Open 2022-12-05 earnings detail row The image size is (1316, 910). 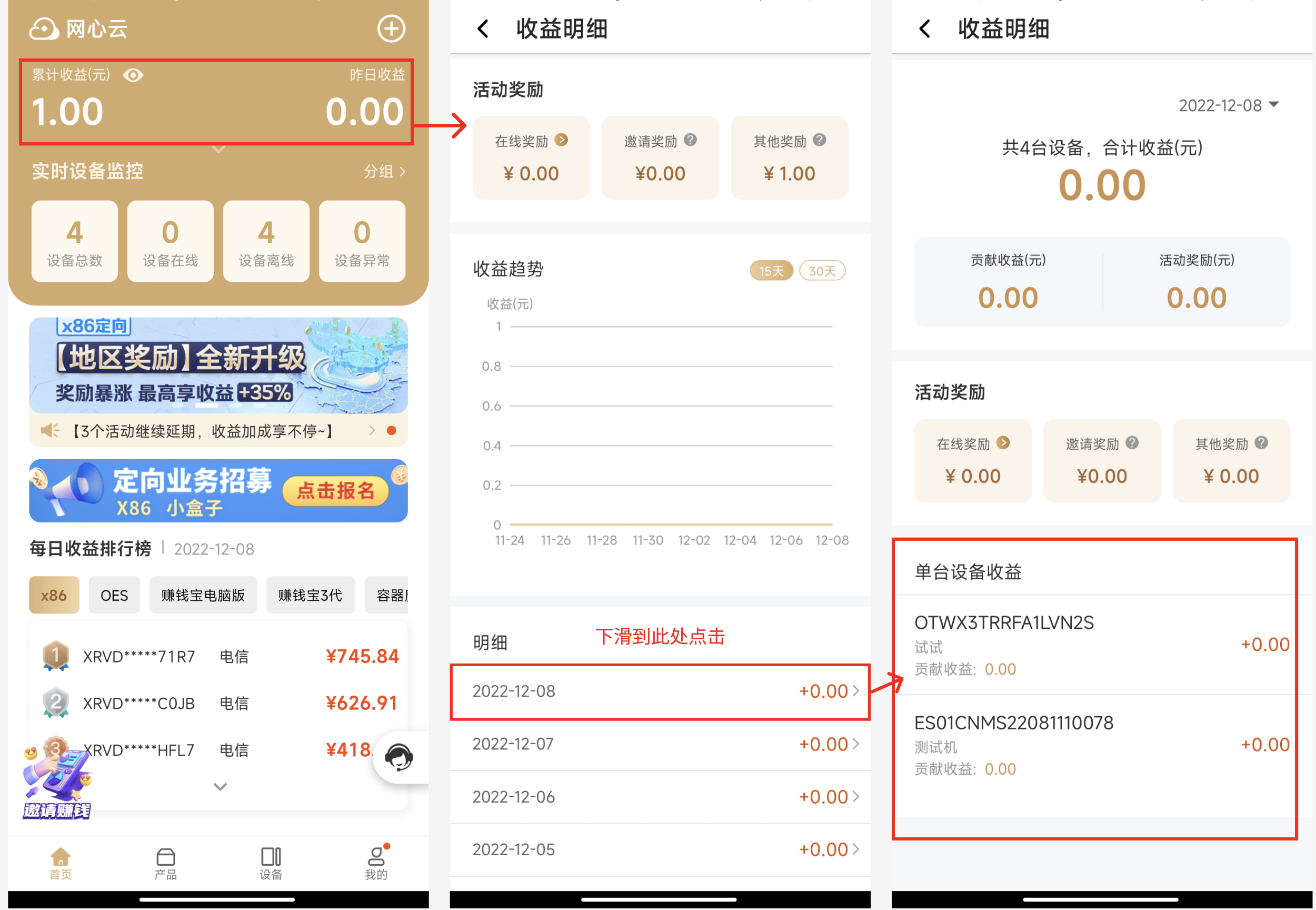[660, 850]
